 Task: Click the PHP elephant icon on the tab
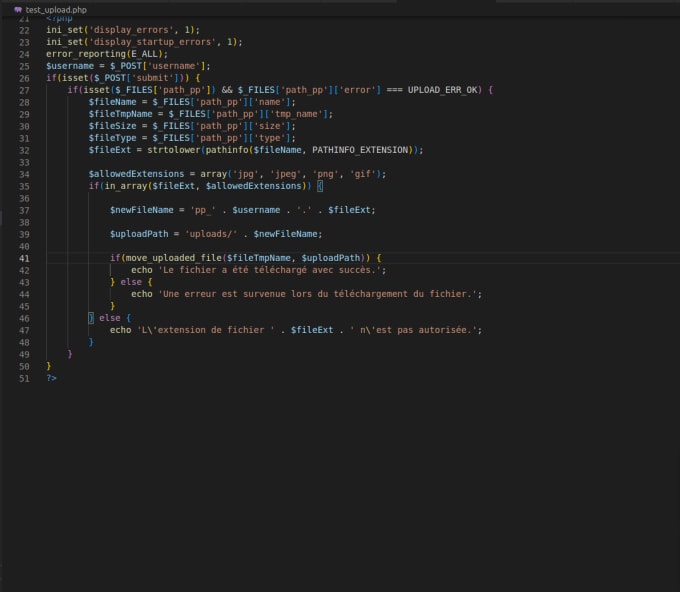[18, 10]
